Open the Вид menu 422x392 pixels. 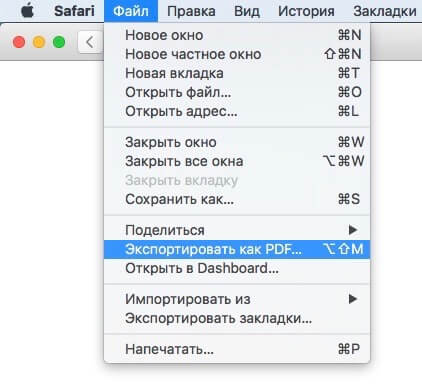(x=247, y=11)
